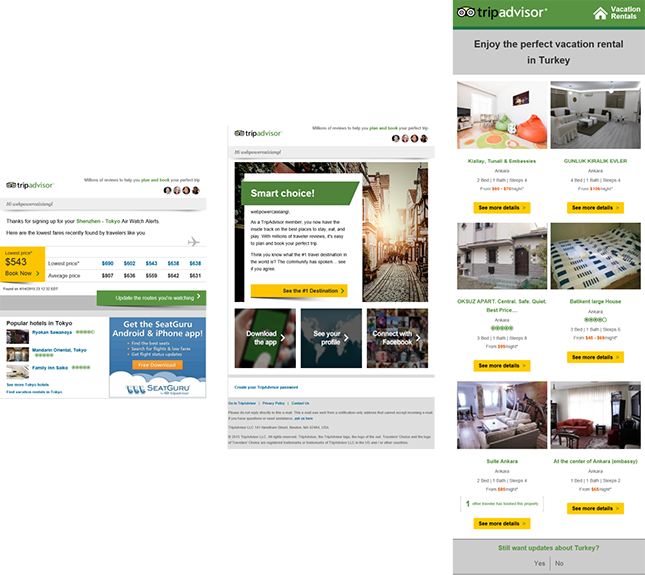Screen dimensions: 645x575
Task: Click the Download the app tile
Action: [x=265, y=338]
